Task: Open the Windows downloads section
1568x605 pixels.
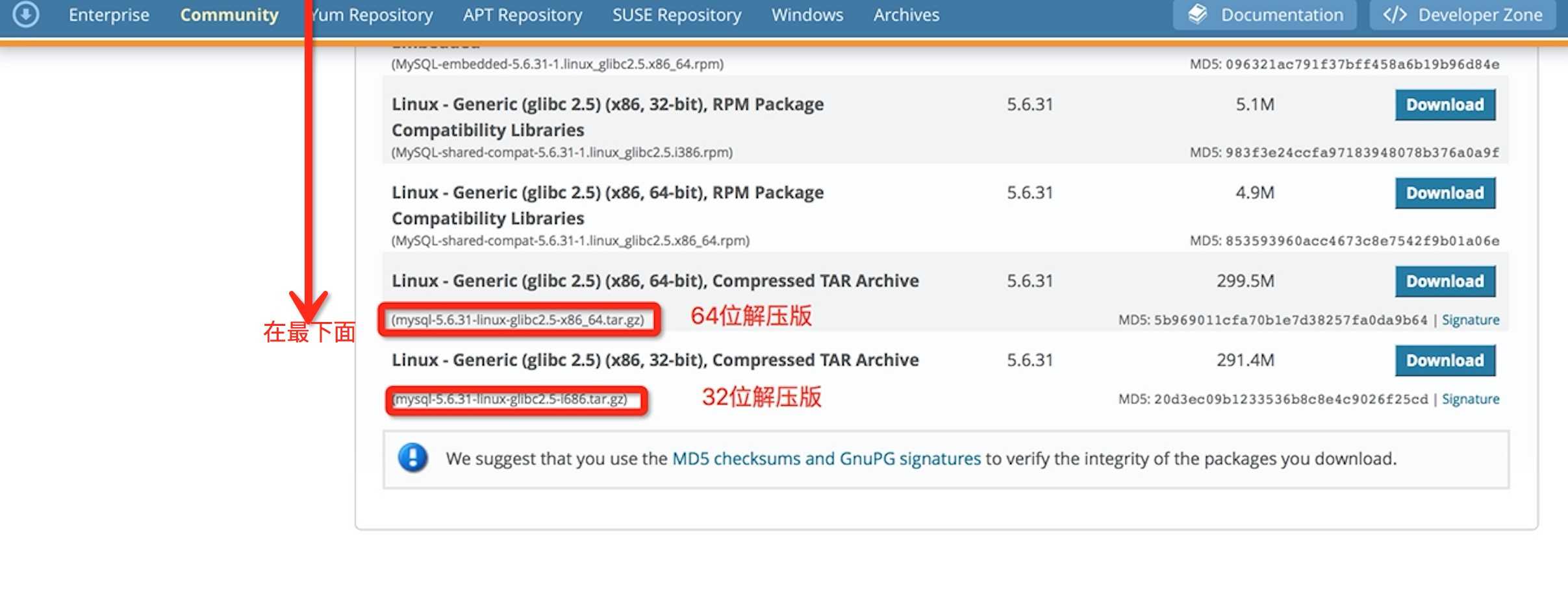Action: pos(807,14)
